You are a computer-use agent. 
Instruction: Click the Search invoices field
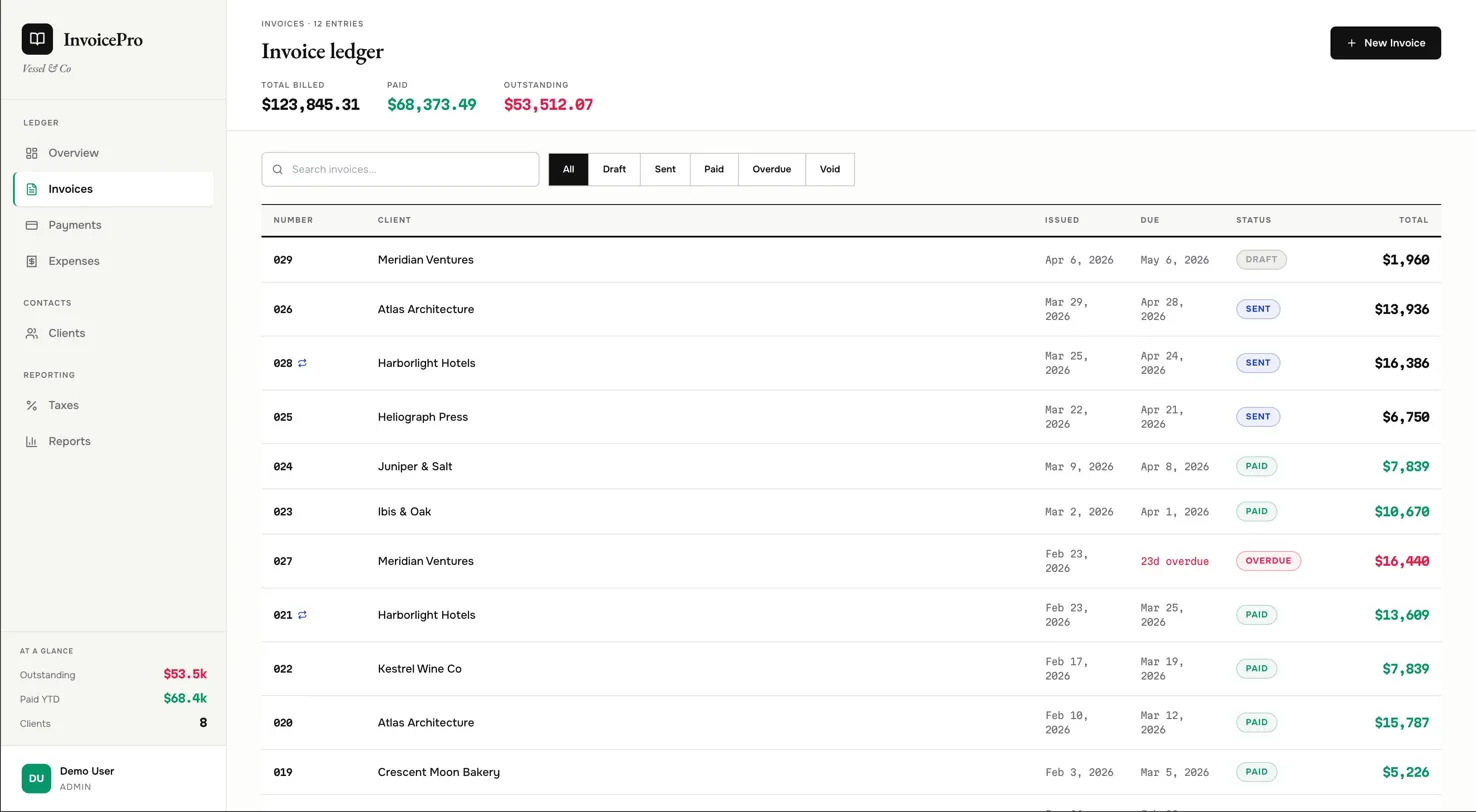[x=400, y=169]
